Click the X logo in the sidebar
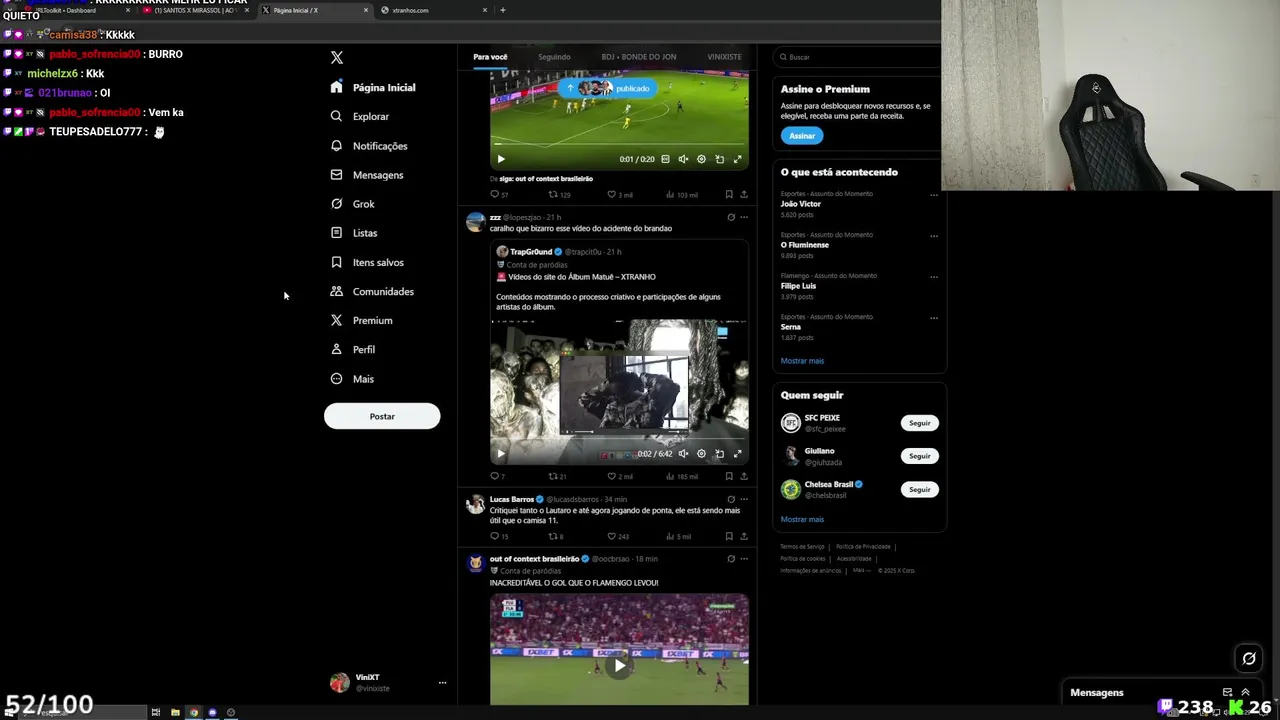This screenshot has height=720, width=1280. coord(337,58)
